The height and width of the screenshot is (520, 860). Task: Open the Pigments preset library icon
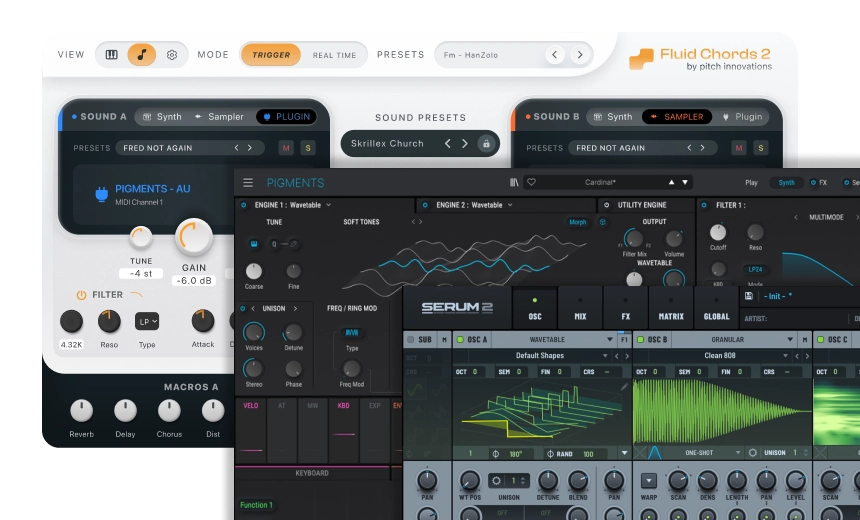[514, 182]
